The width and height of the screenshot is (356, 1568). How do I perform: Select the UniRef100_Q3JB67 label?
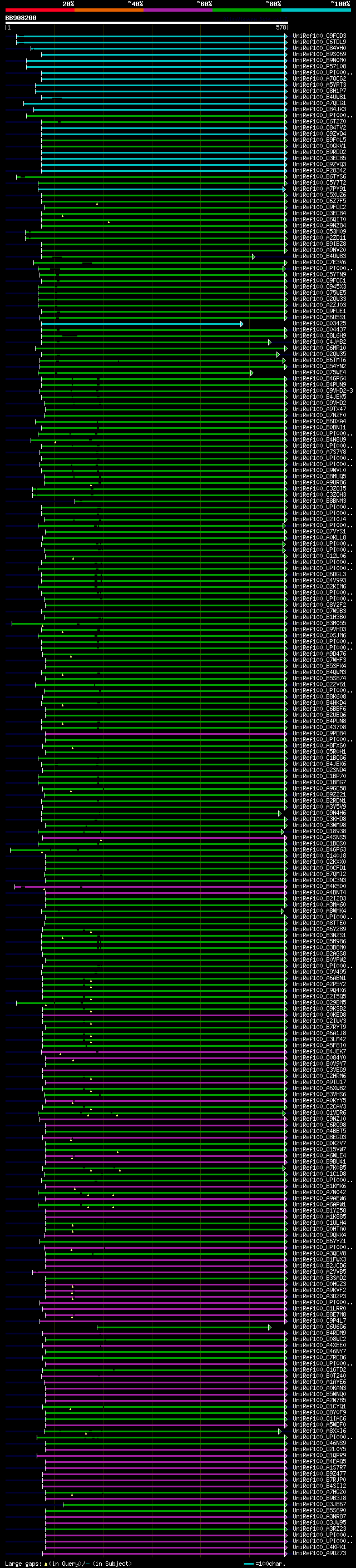click(x=319, y=1504)
